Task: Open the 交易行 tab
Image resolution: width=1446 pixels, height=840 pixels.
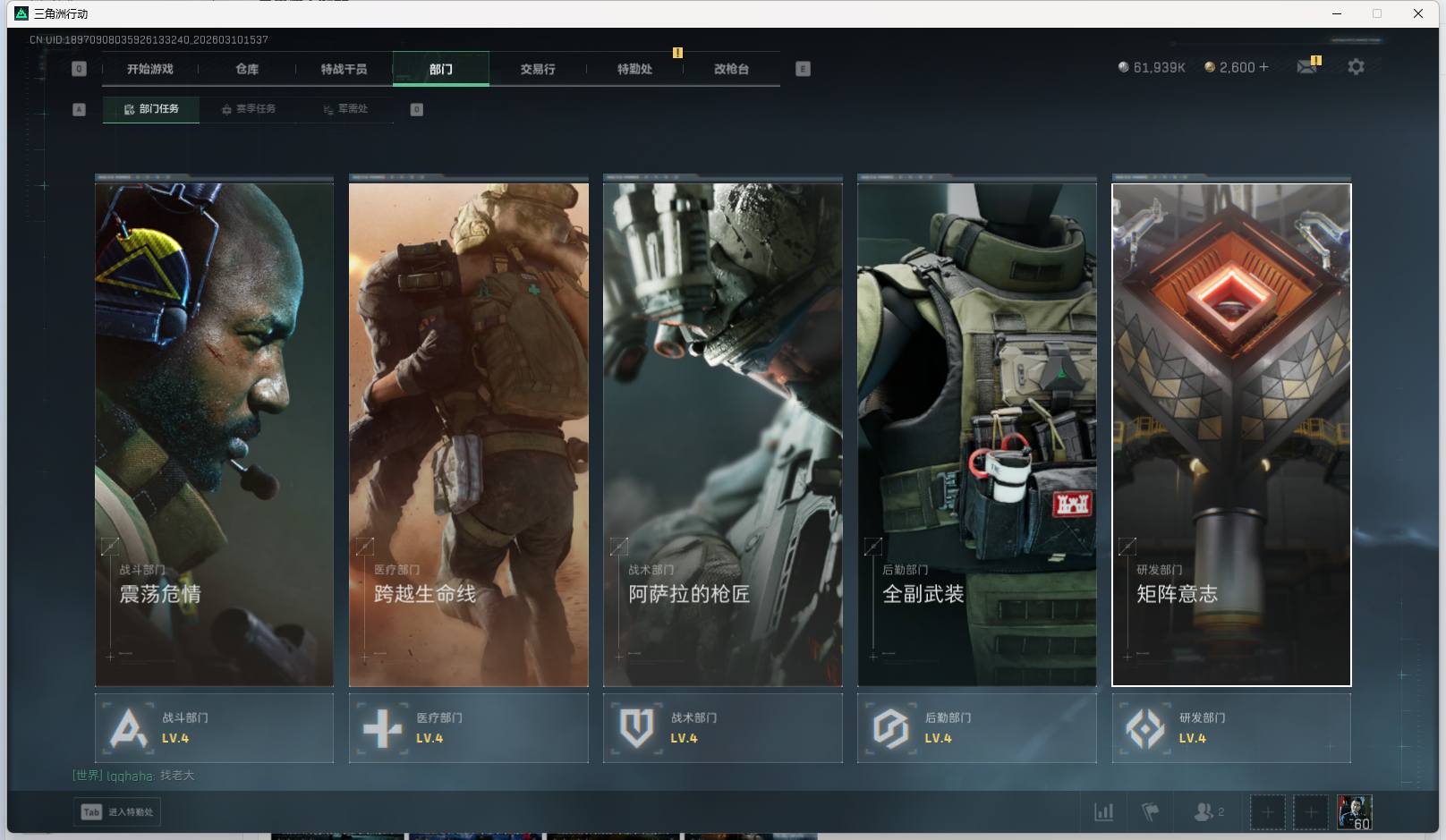Action: (538, 69)
